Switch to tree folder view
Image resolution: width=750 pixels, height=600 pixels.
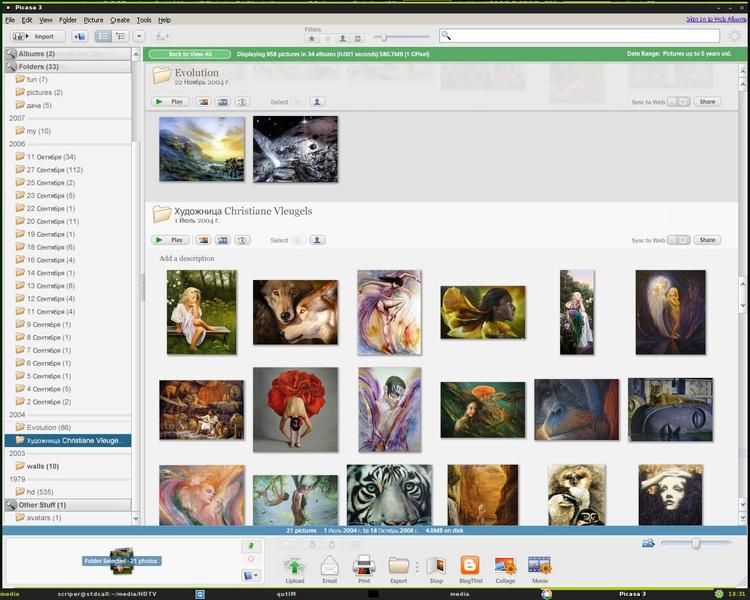click(x=121, y=36)
